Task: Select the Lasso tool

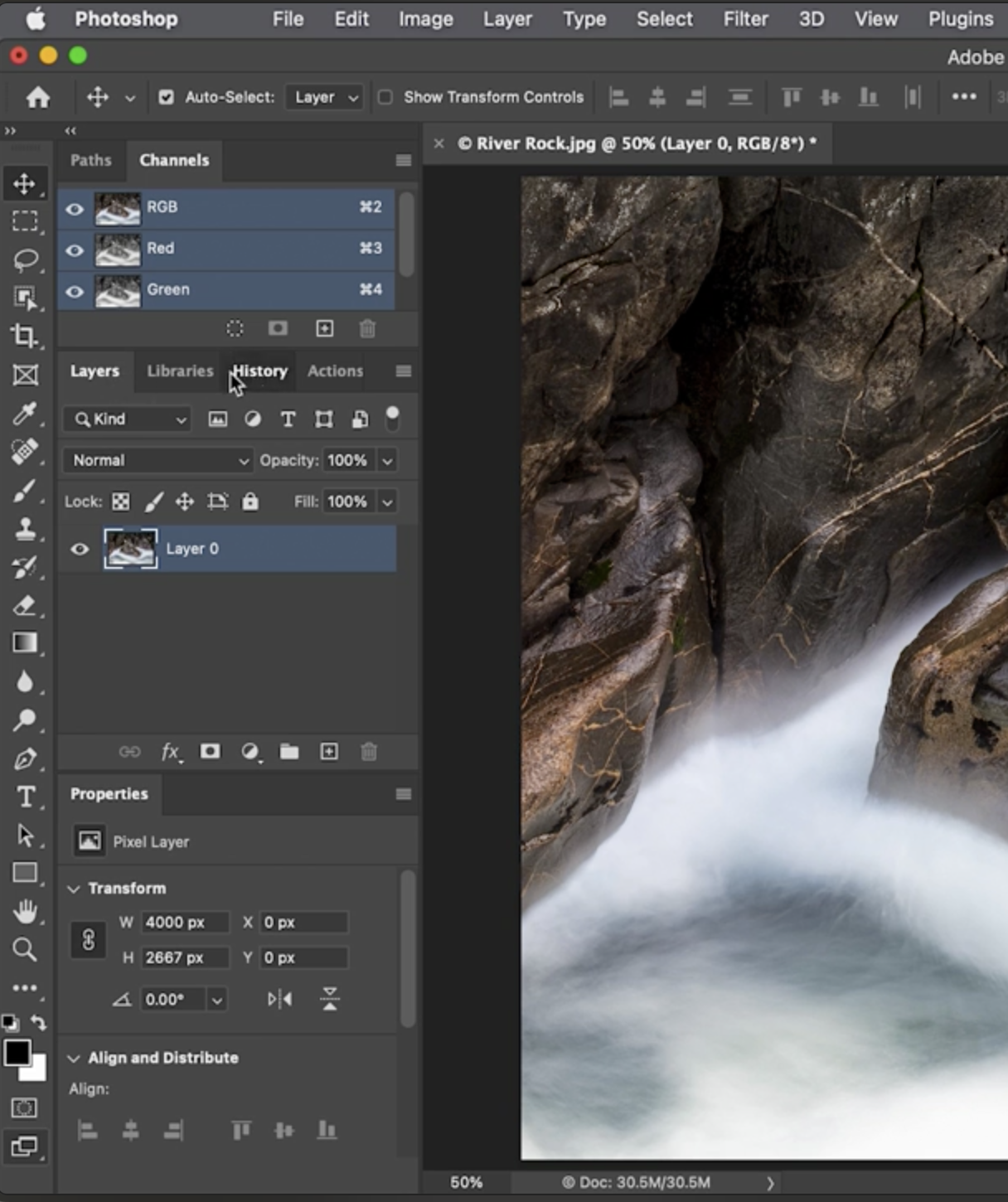Action: pos(25,259)
